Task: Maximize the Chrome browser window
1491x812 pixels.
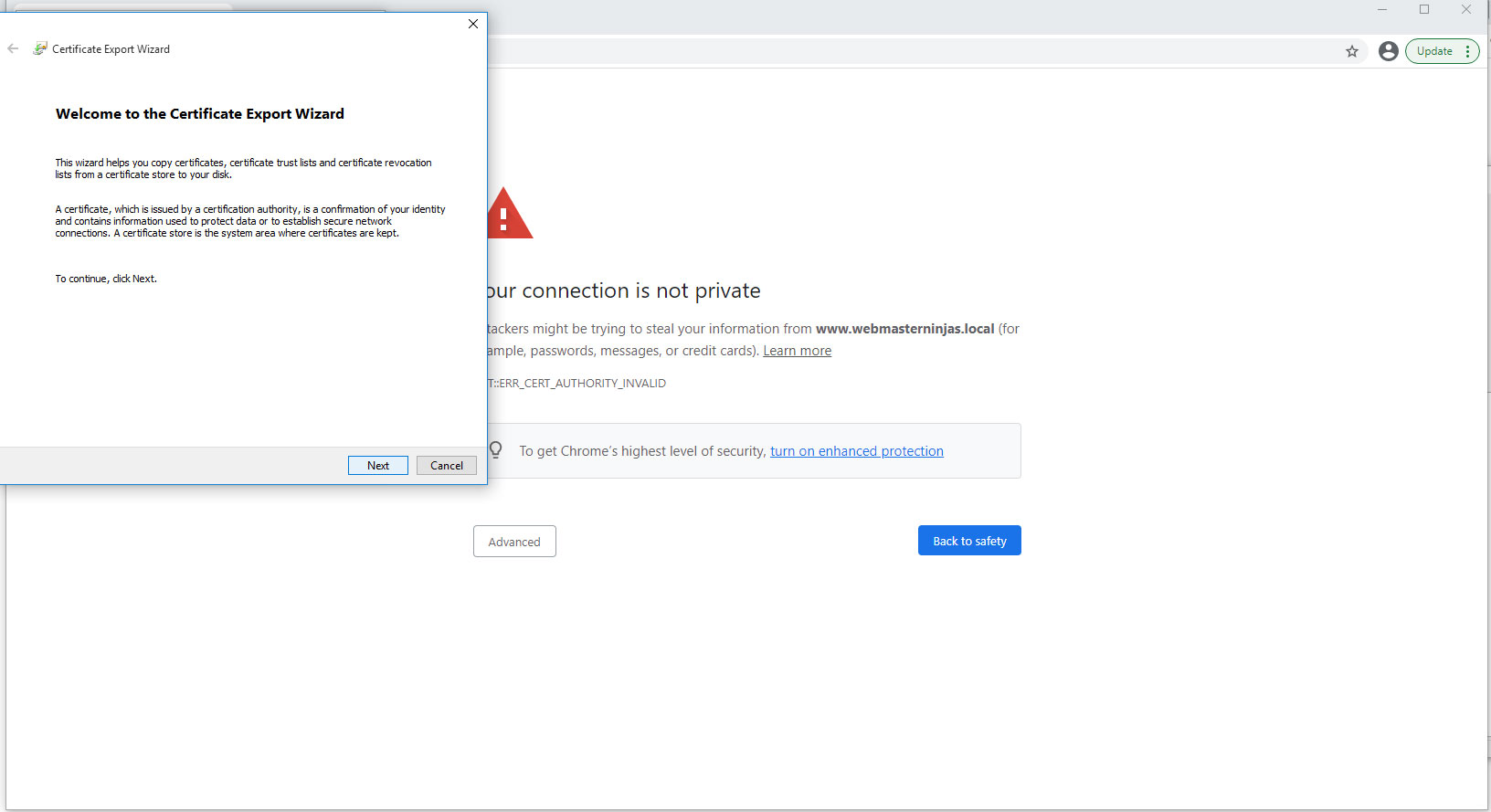Action: [x=1424, y=10]
